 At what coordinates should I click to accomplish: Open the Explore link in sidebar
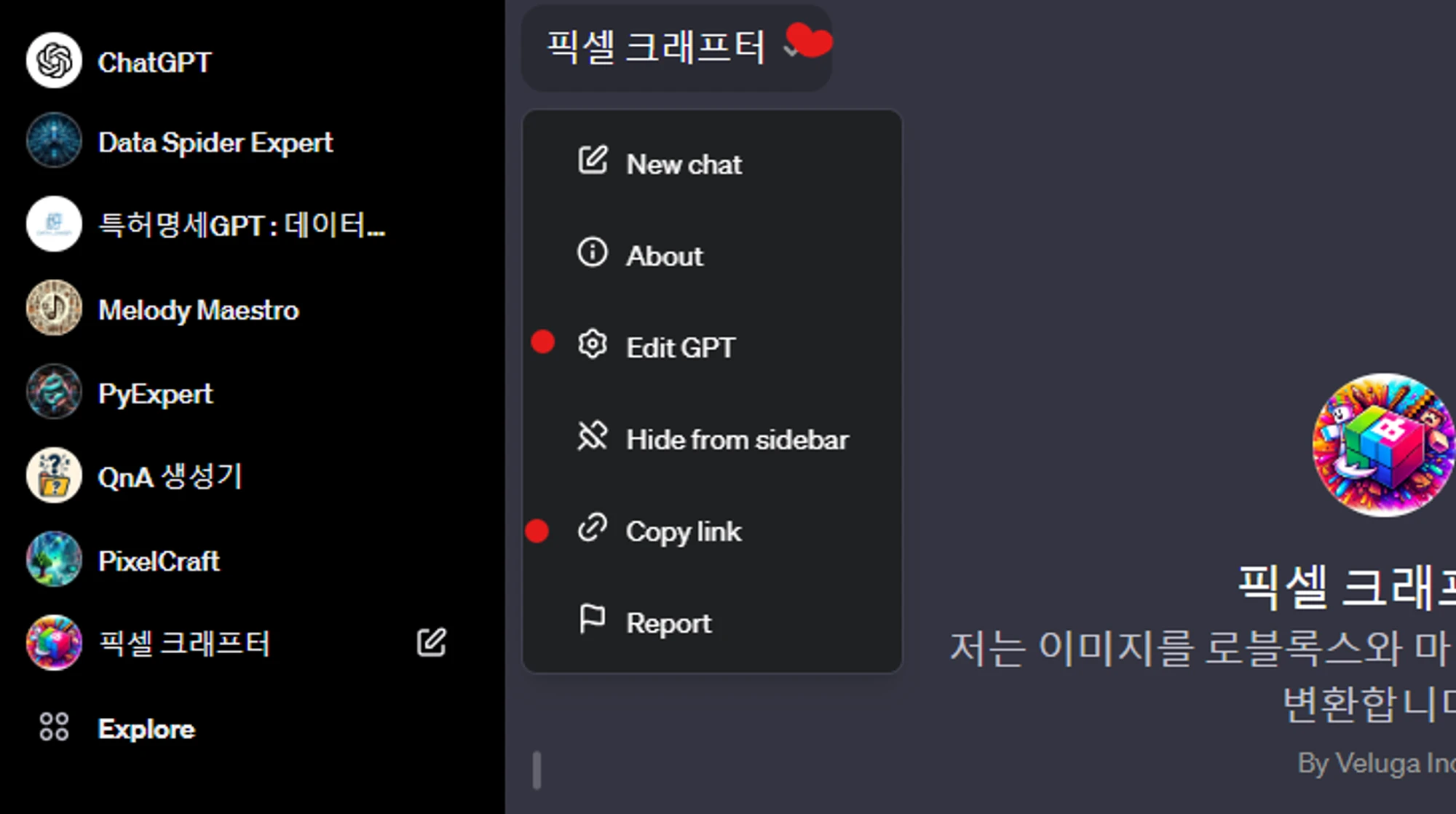coord(146,729)
